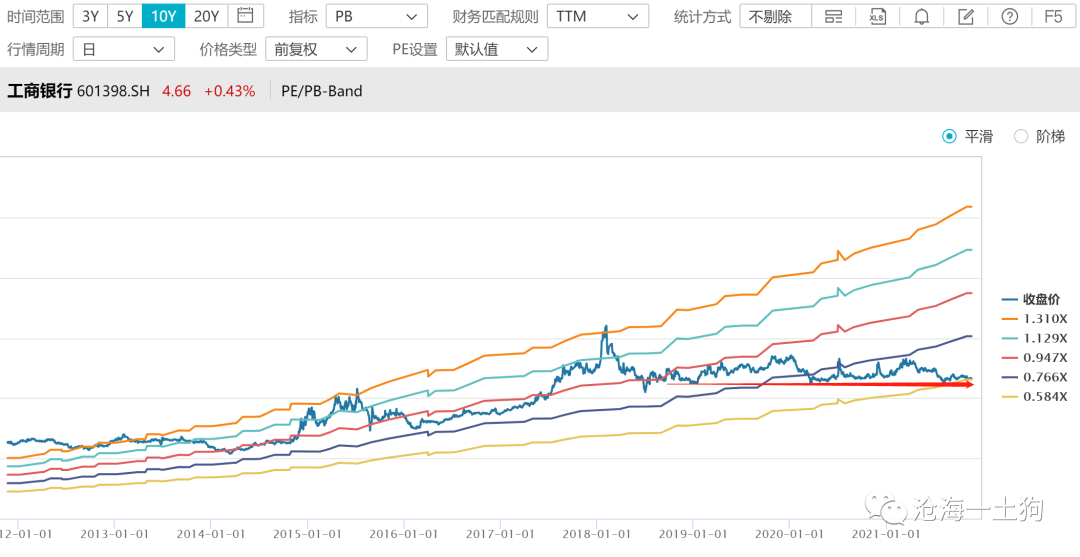Image resolution: width=1080 pixels, height=557 pixels.
Task: Click the price value 4.66
Action: pyautogui.click(x=176, y=91)
